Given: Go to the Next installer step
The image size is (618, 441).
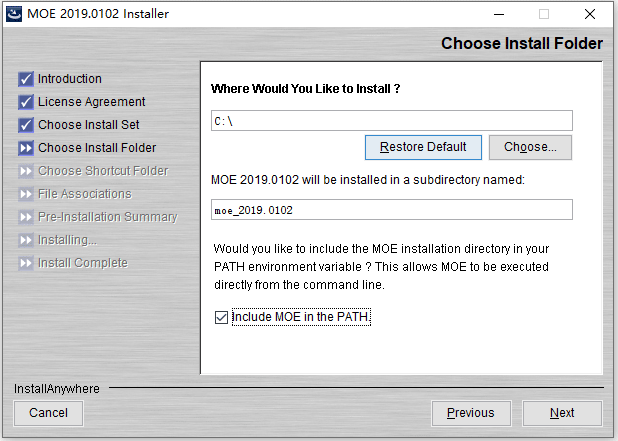Looking at the screenshot, I should [x=562, y=413].
